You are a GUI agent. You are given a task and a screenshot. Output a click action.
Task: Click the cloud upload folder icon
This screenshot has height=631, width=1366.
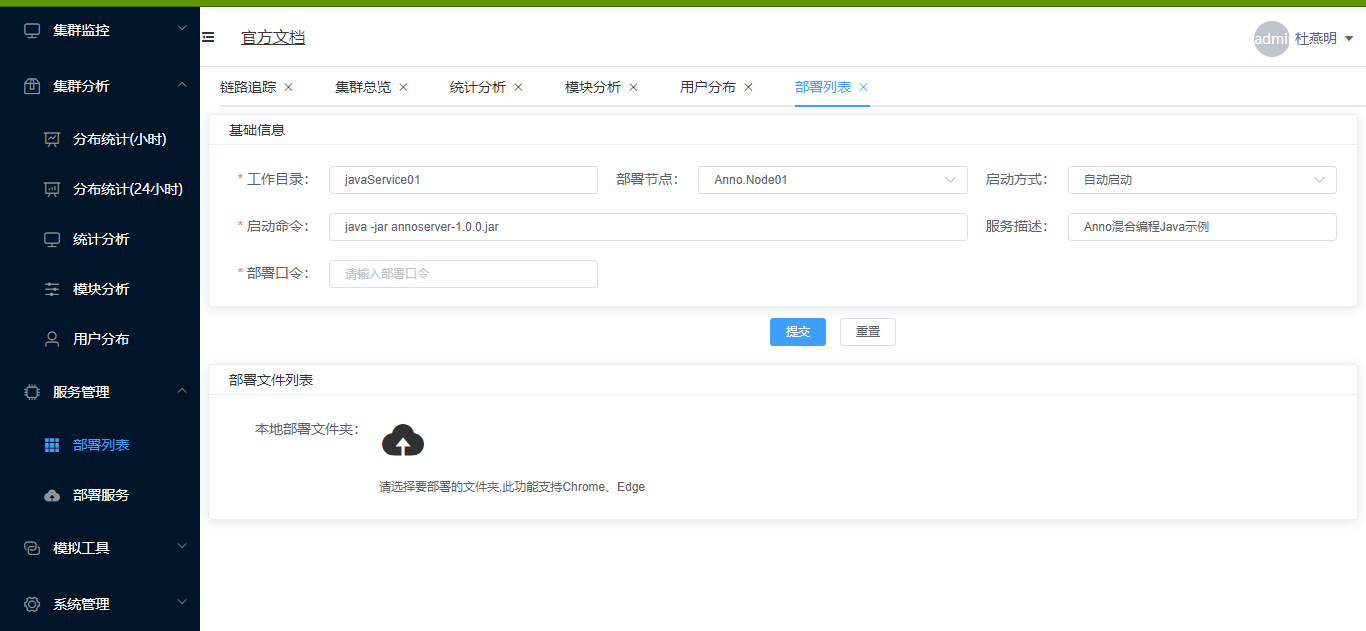click(403, 440)
